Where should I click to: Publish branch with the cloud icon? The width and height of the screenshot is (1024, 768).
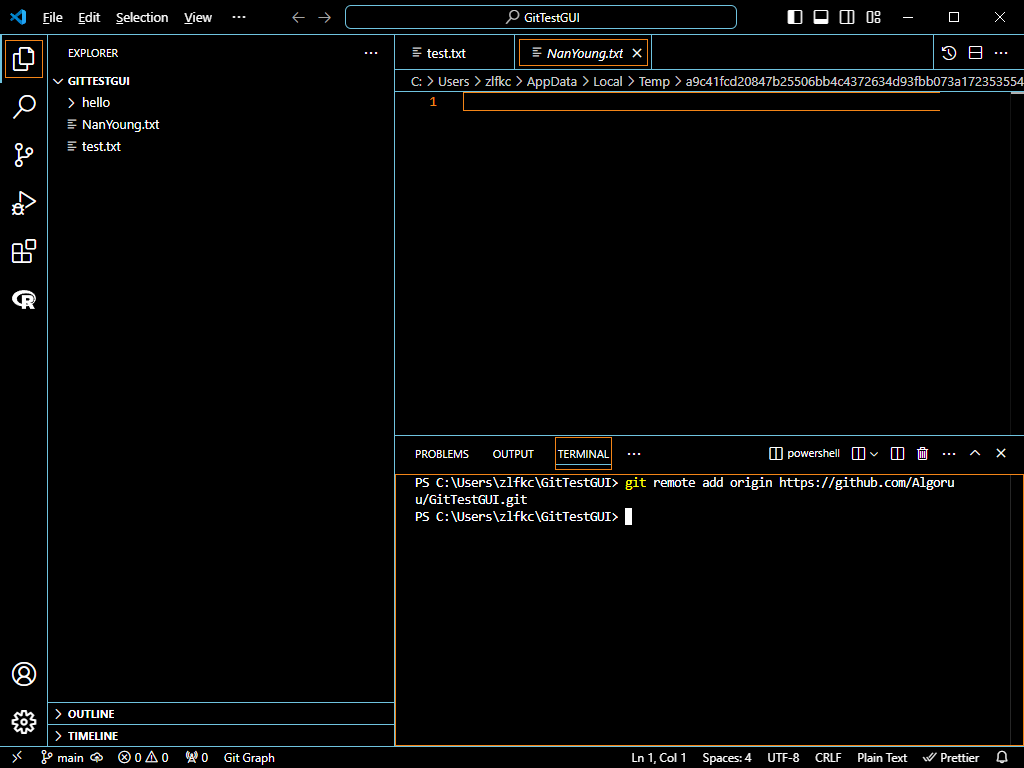(97, 758)
